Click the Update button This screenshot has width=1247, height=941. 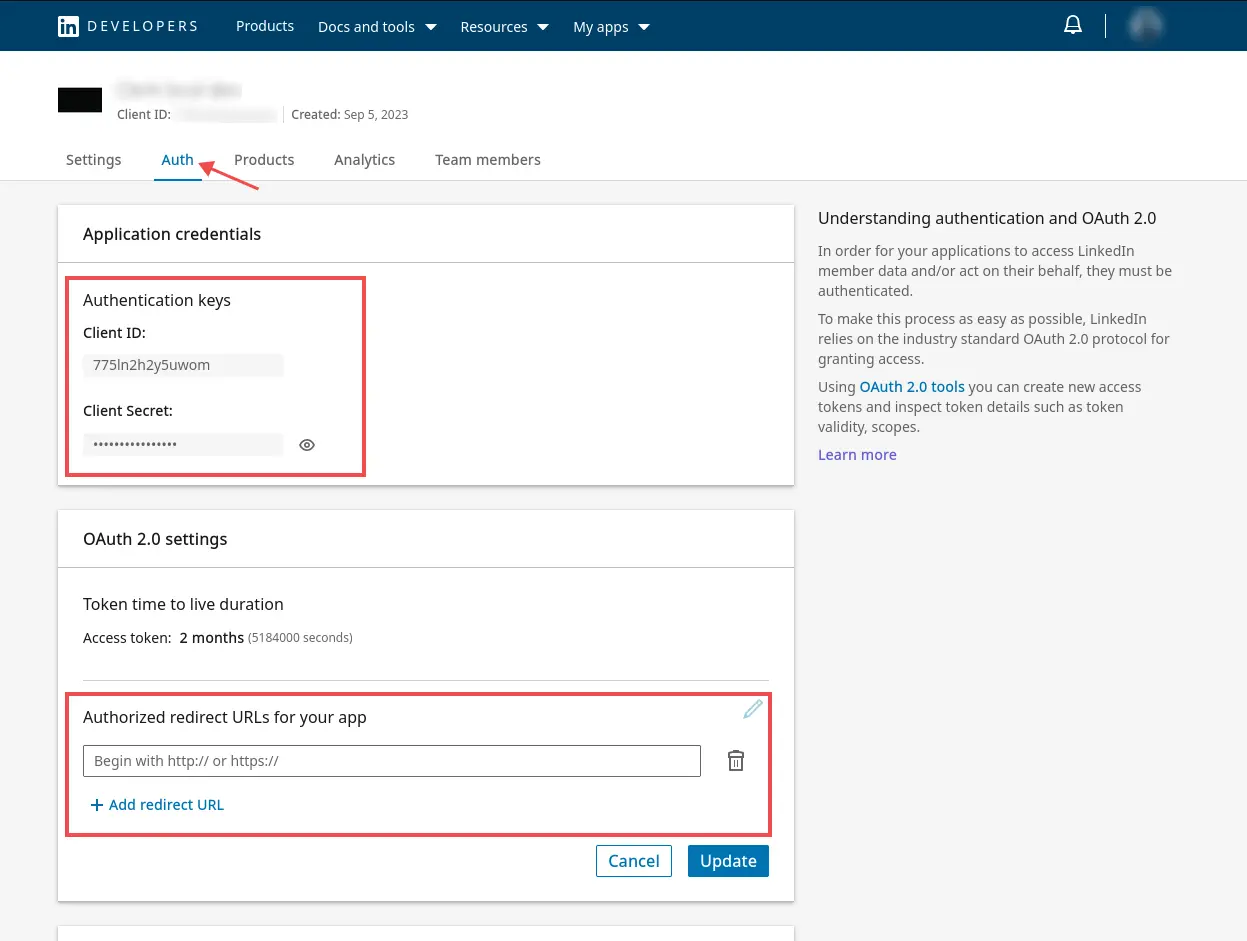coord(728,861)
